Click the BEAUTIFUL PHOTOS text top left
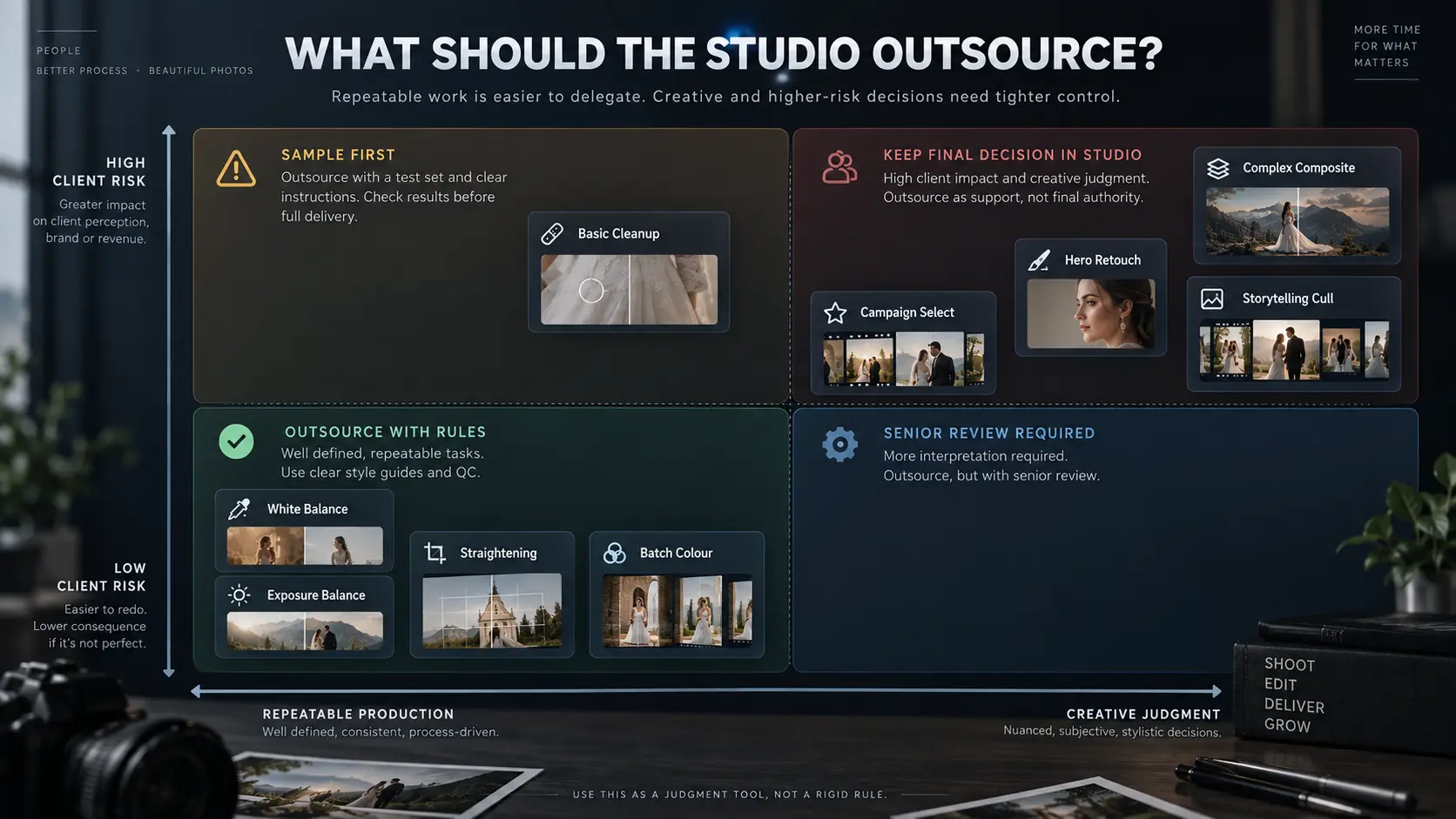The width and height of the screenshot is (1456, 819). [x=201, y=70]
